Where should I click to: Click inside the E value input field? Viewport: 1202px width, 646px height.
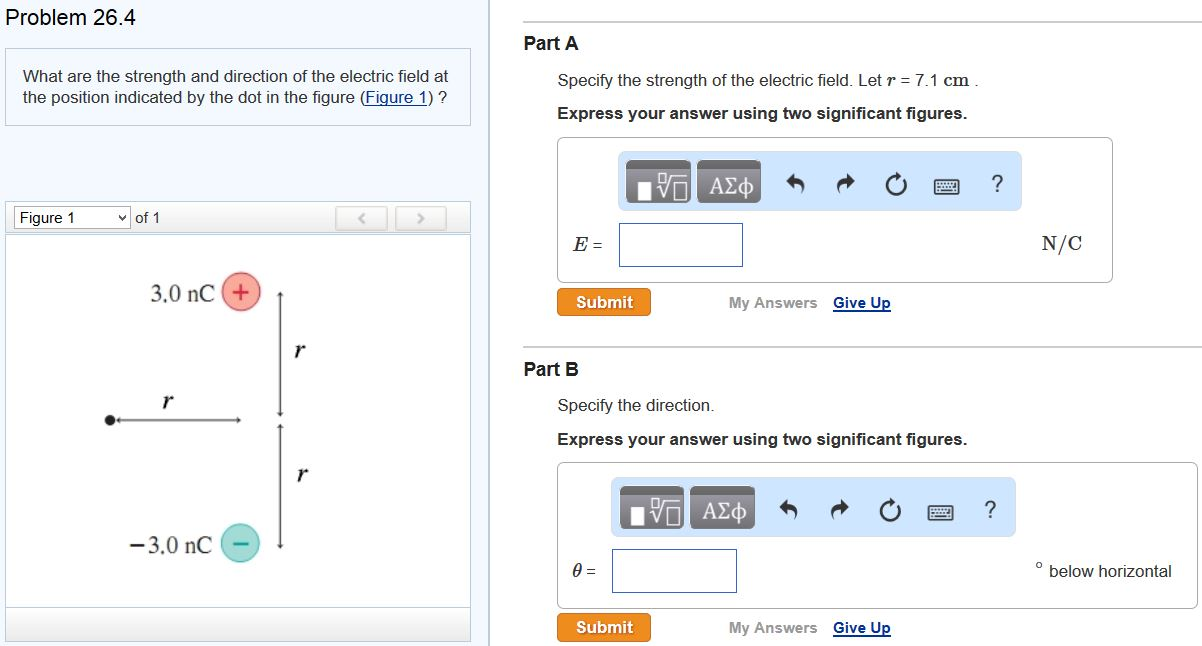coord(680,244)
